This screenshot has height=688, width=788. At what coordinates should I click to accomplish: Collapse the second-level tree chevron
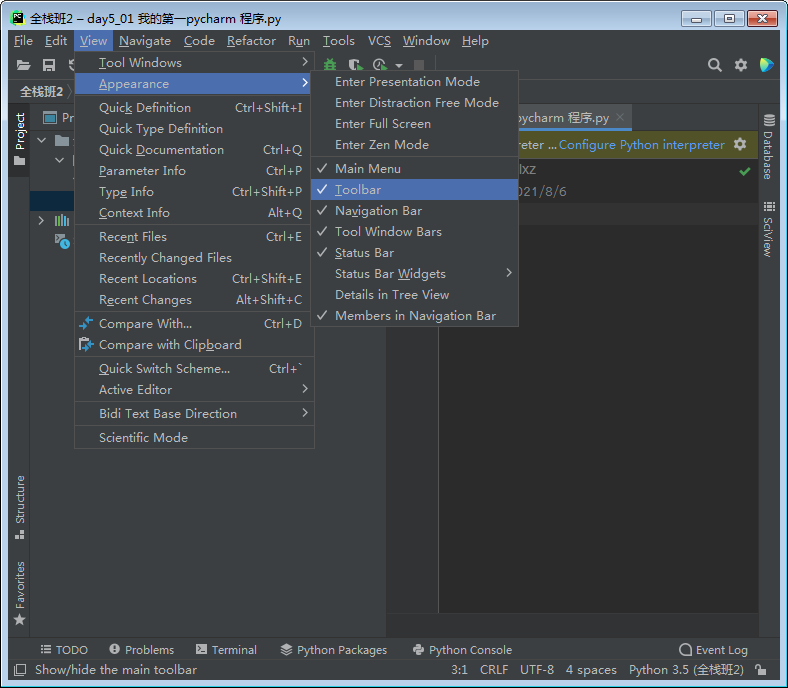coord(60,160)
